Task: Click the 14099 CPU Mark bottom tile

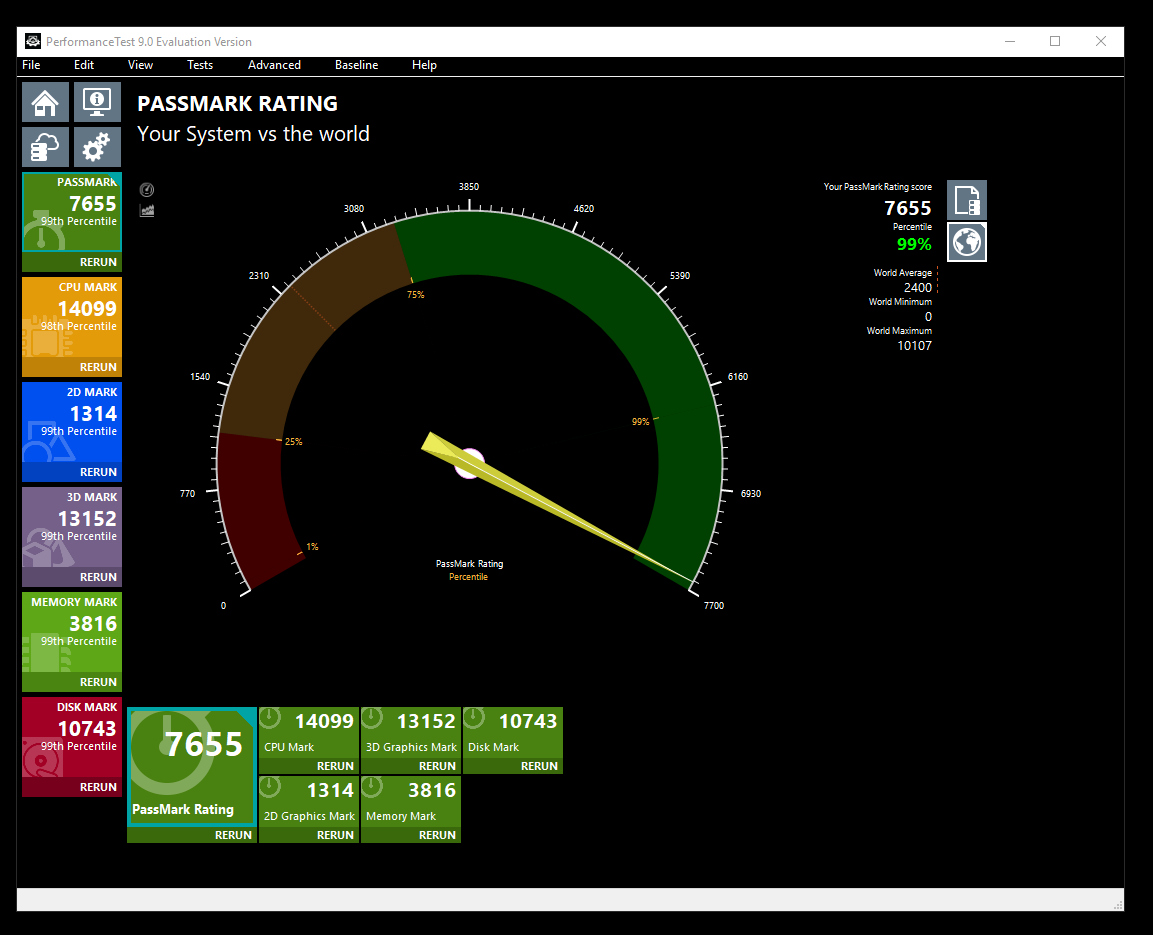Action: click(309, 733)
